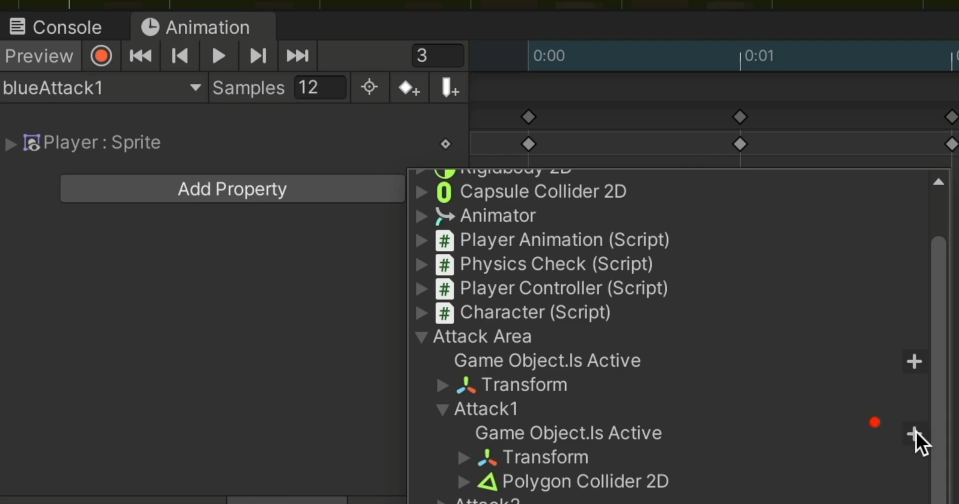Image resolution: width=959 pixels, height=504 pixels.
Task: Click the Transform icon under Attack1
Action: (x=487, y=458)
